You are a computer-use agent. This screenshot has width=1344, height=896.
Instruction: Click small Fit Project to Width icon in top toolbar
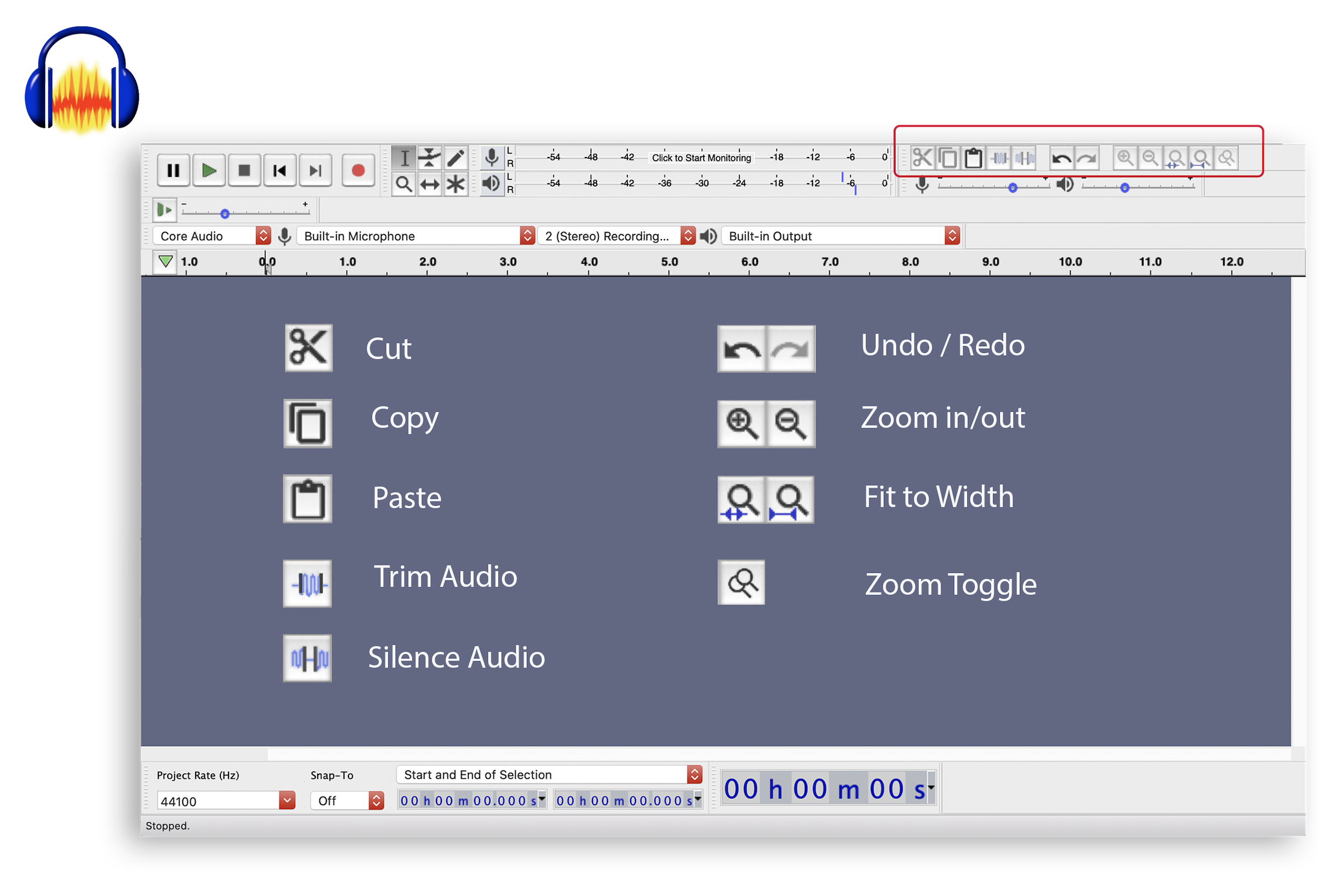pos(1200,157)
